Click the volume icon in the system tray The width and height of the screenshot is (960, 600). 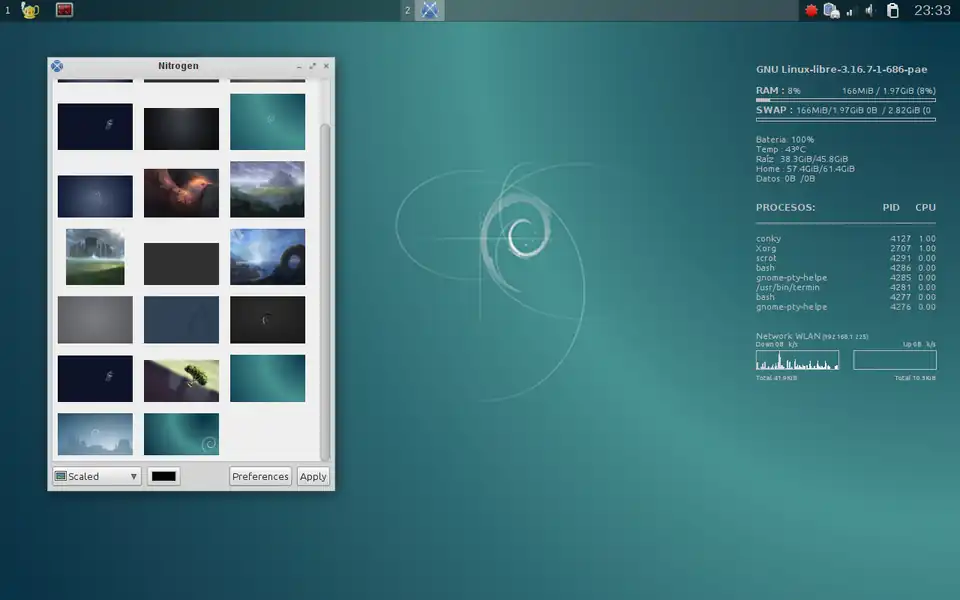point(870,10)
